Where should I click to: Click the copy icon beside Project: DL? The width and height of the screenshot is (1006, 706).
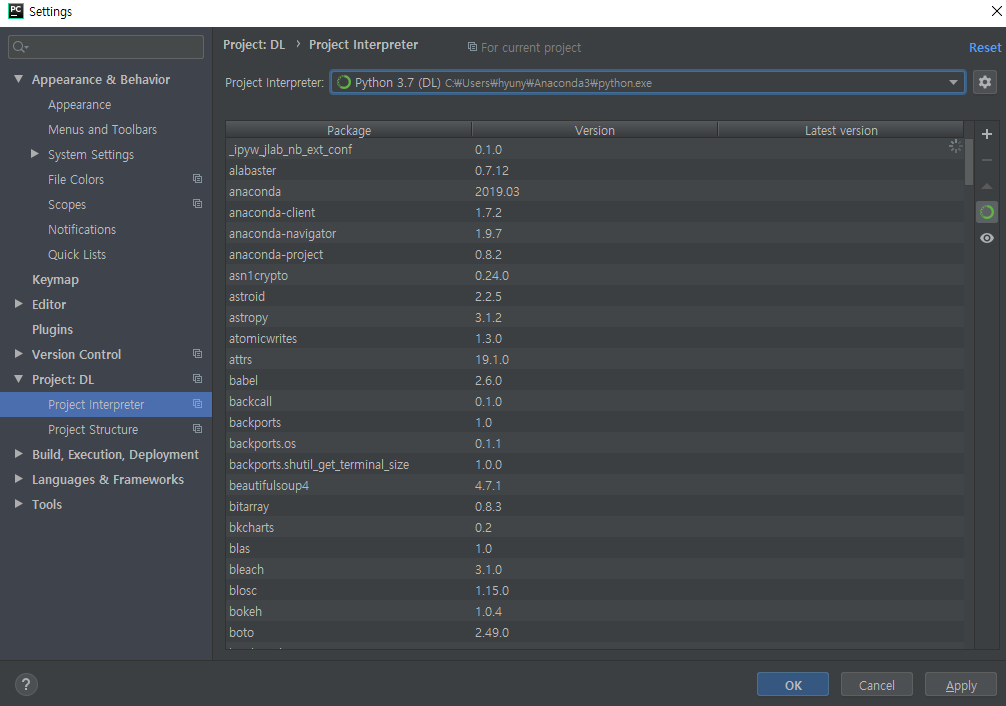pyautogui.click(x=198, y=379)
